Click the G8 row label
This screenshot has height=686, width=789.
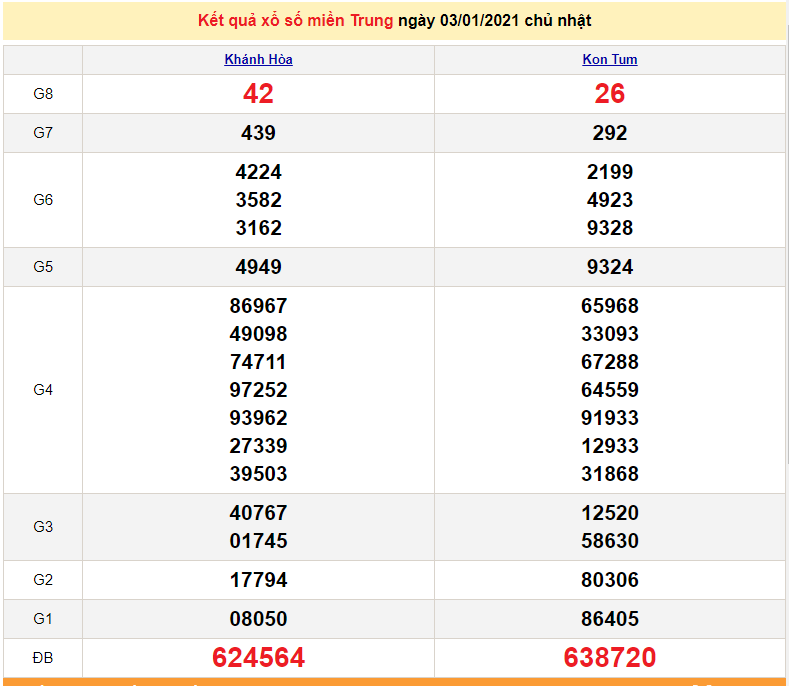point(43,94)
